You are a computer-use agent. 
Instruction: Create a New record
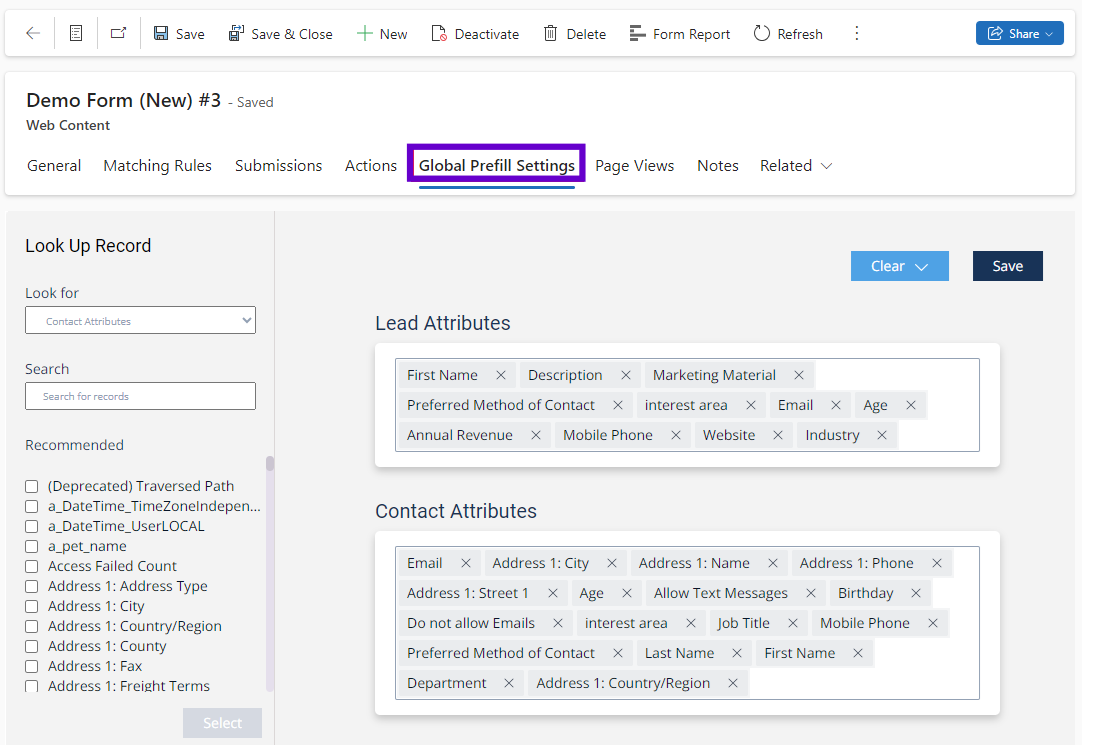pyautogui.click(x=382, y=34)
